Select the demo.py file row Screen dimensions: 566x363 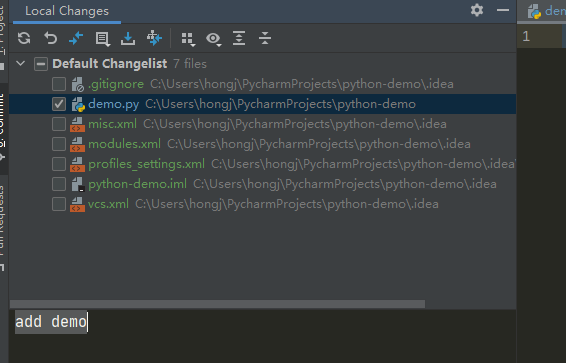[262, 104]
